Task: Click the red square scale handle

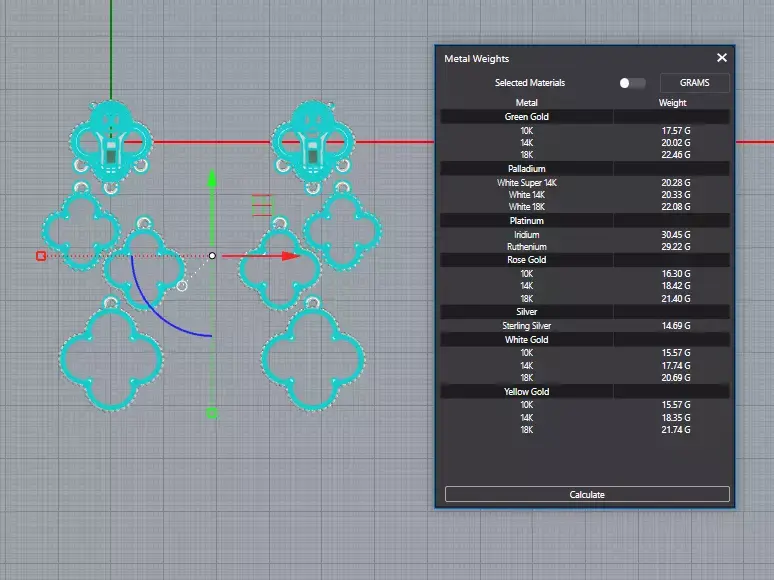Action: tap(41, 256)
